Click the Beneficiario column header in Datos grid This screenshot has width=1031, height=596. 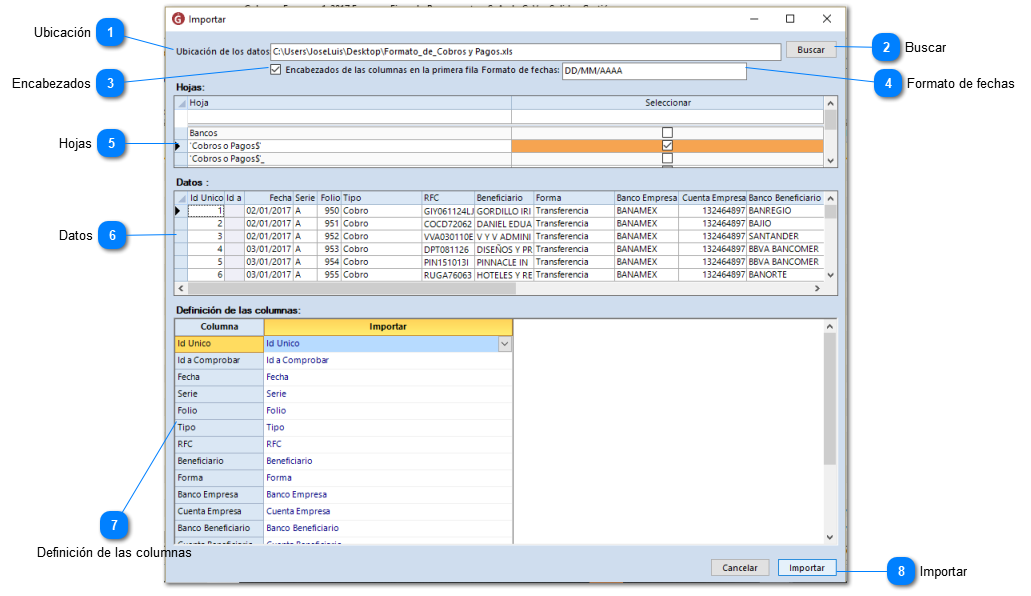tap(502, 198)
